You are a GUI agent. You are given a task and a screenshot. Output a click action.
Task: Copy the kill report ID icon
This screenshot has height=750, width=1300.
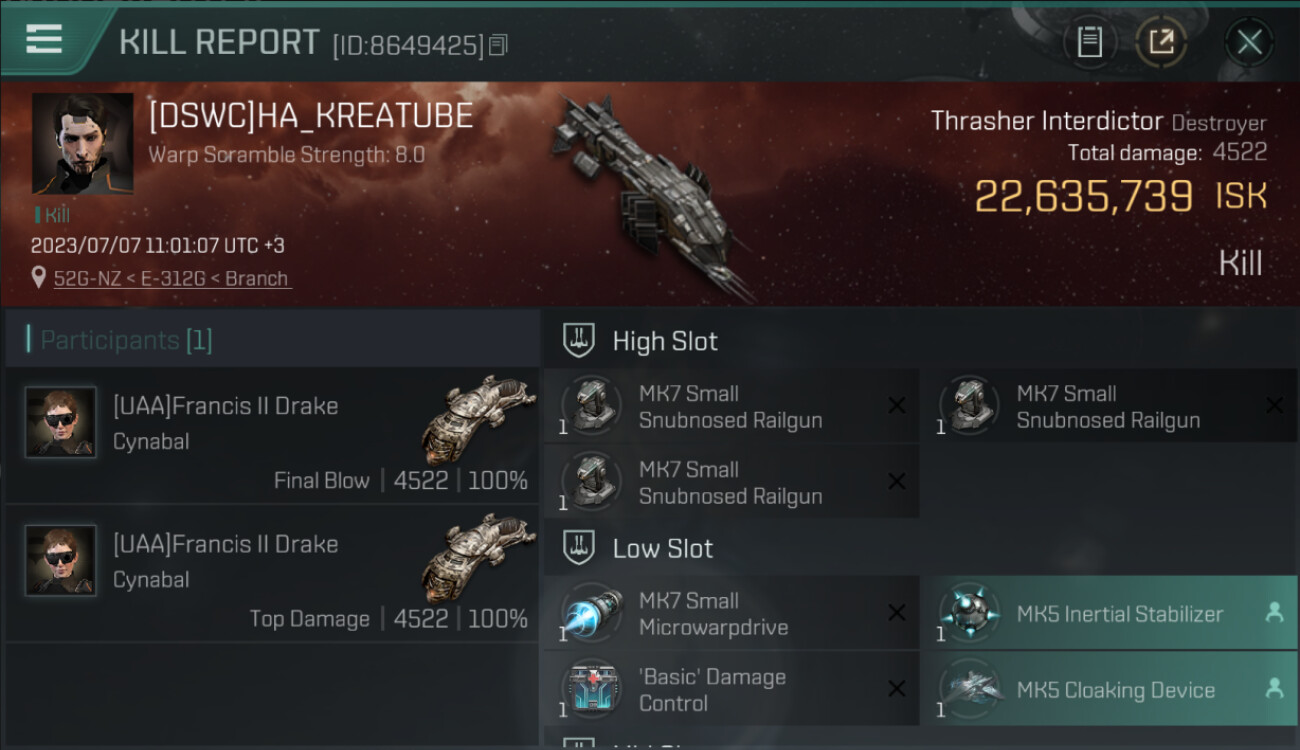click(498, 45)
